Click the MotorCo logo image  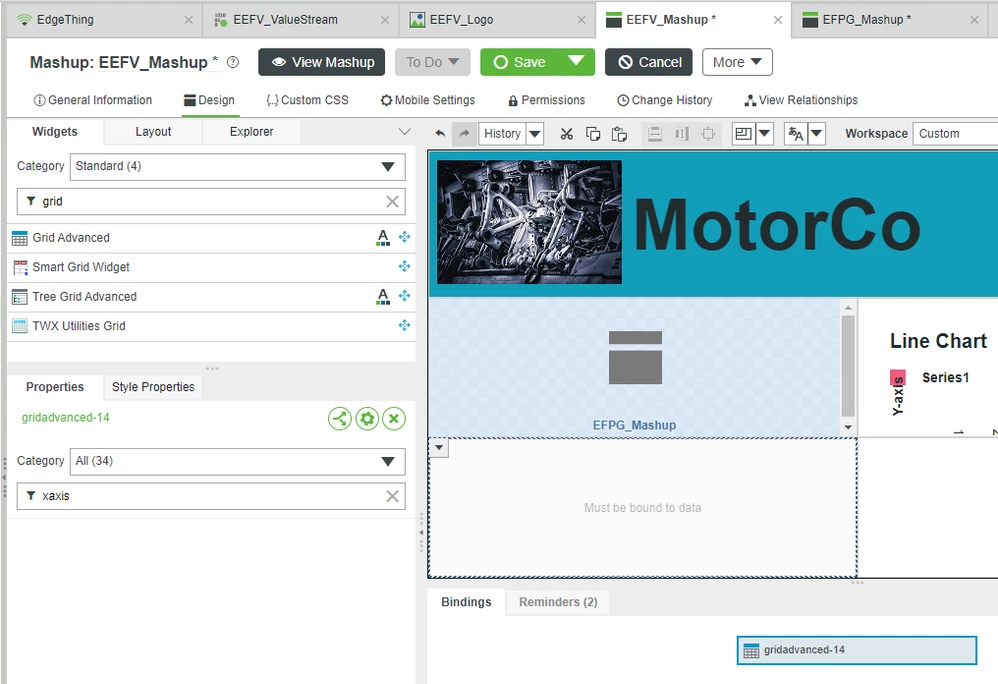(x=530, y=221)
